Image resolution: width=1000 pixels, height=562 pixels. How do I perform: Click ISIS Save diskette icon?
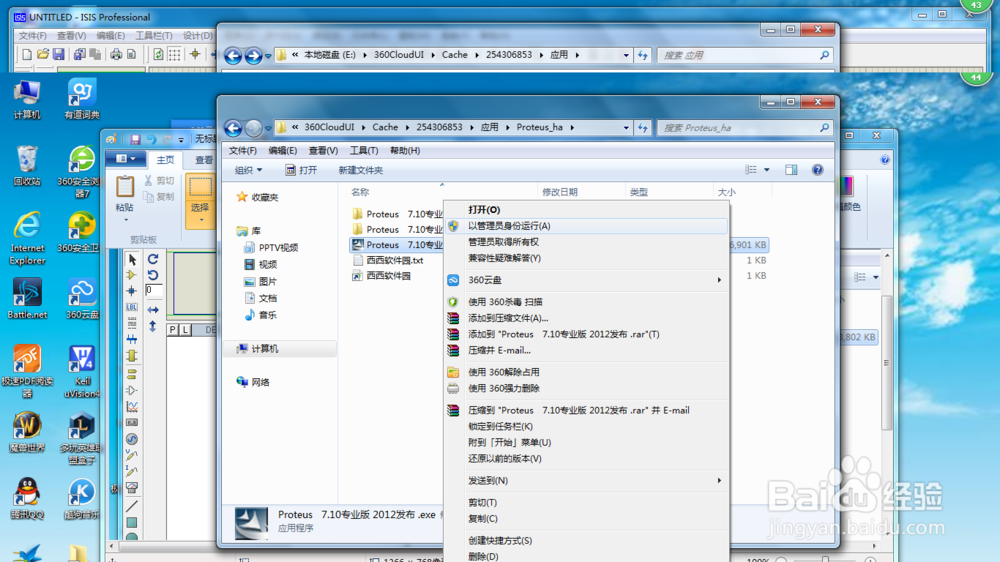58,55
